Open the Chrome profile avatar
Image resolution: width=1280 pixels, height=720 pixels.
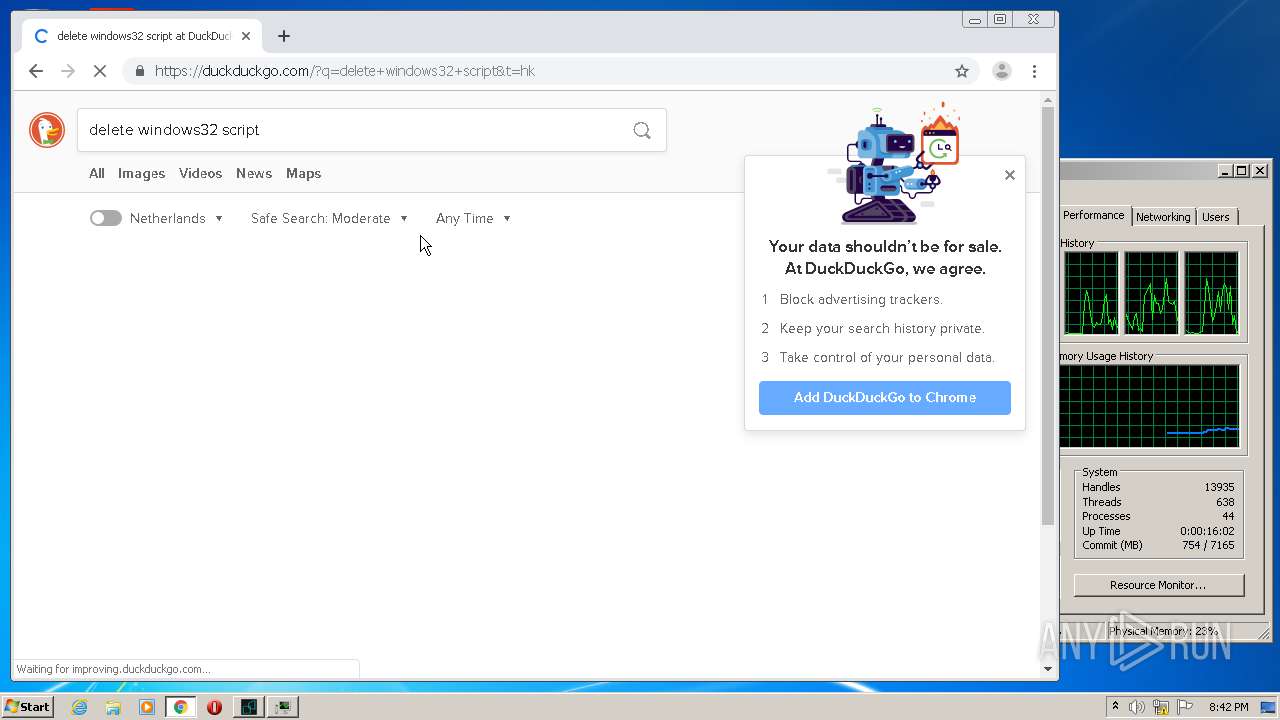(x=1001, y=71)
